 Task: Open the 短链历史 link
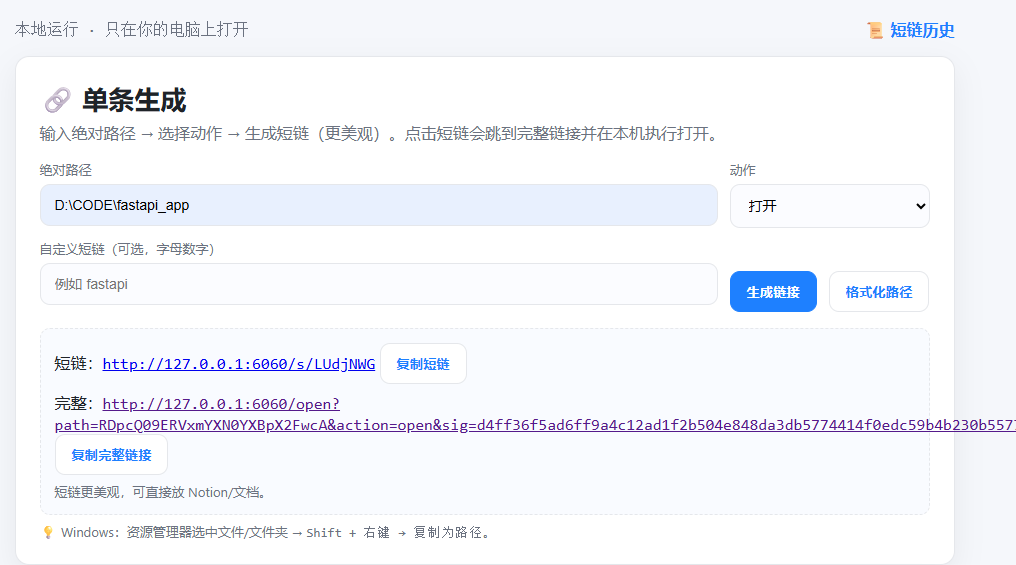921,30
